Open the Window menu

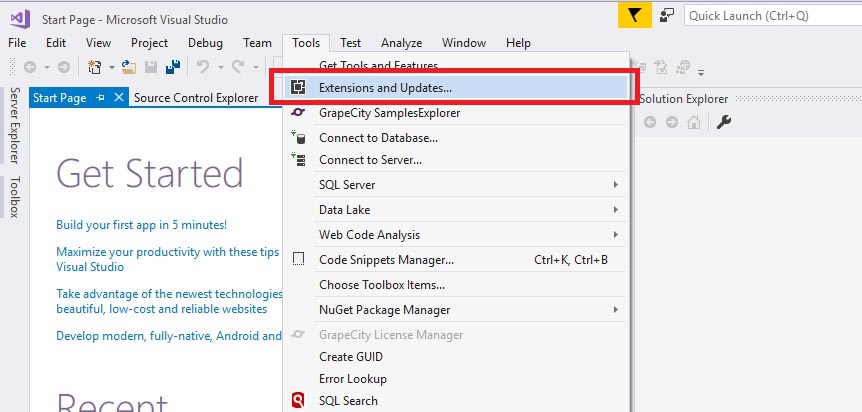tap(464, 43)
